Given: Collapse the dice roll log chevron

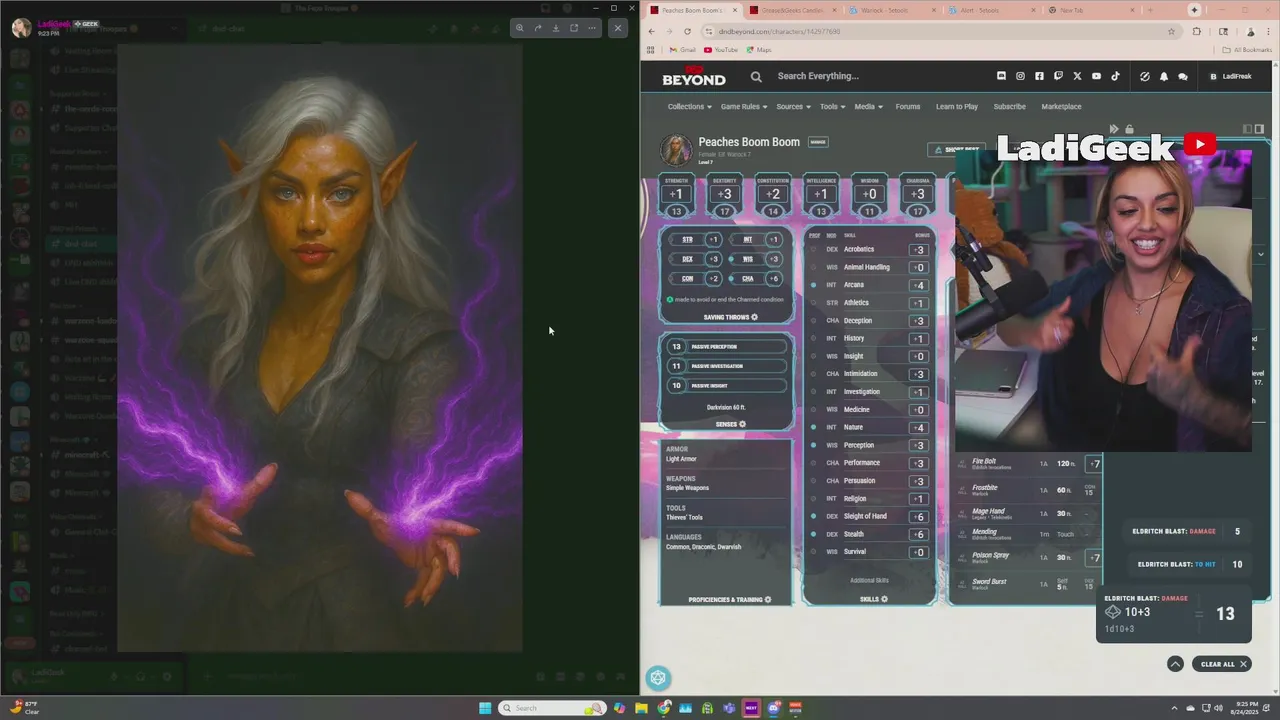Looking at the screenshot, I should click(x=1175, y=664).
